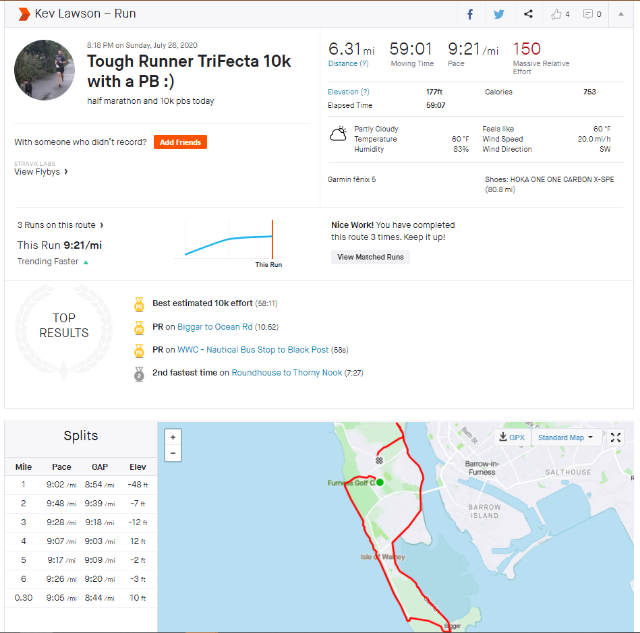
Task: Open Roundhouse to Thorny Nook segment
Action: coord(286,373)
